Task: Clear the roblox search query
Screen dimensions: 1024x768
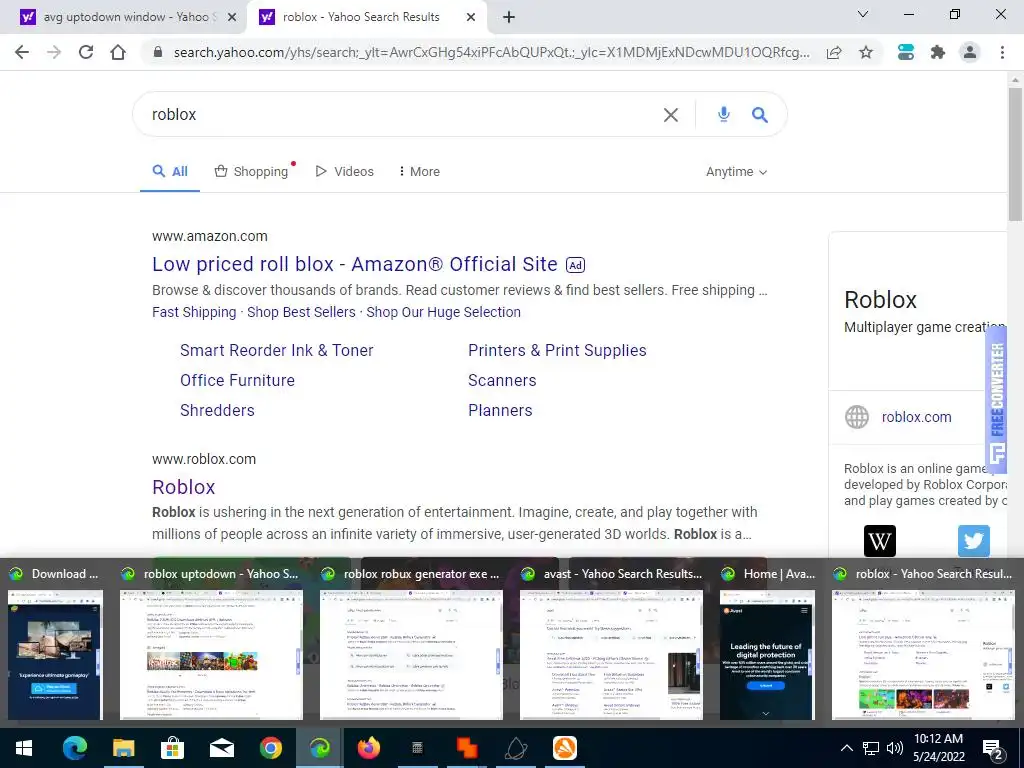Action: point(671,115)
